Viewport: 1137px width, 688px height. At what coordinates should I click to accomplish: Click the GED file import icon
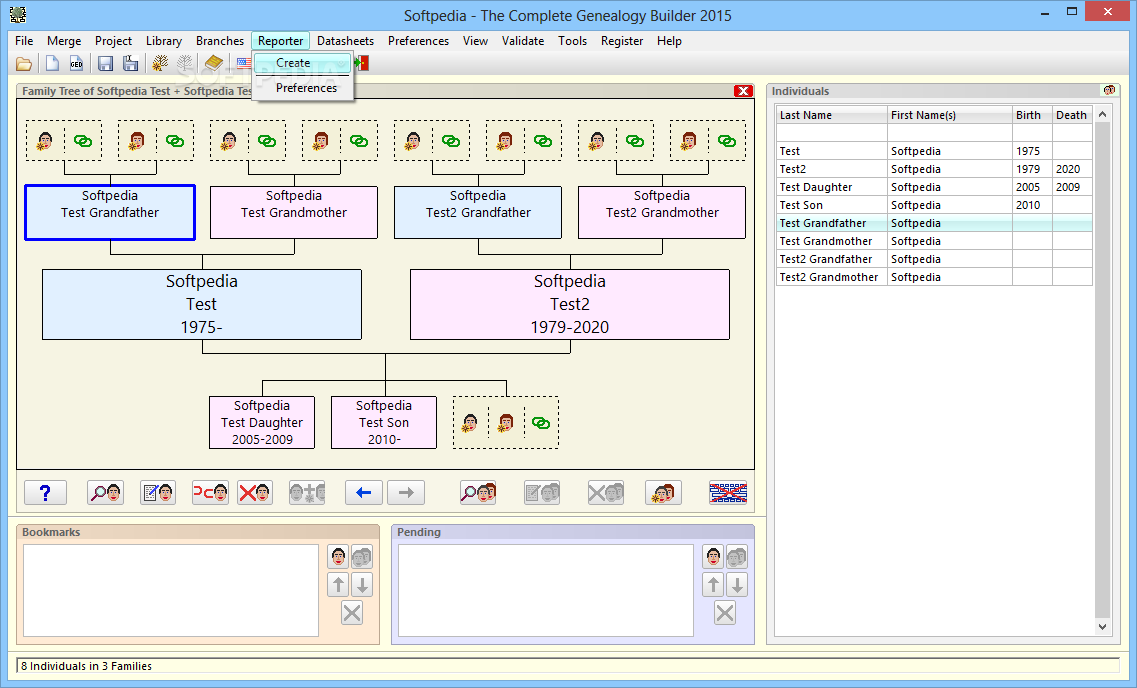coord(76,64)
